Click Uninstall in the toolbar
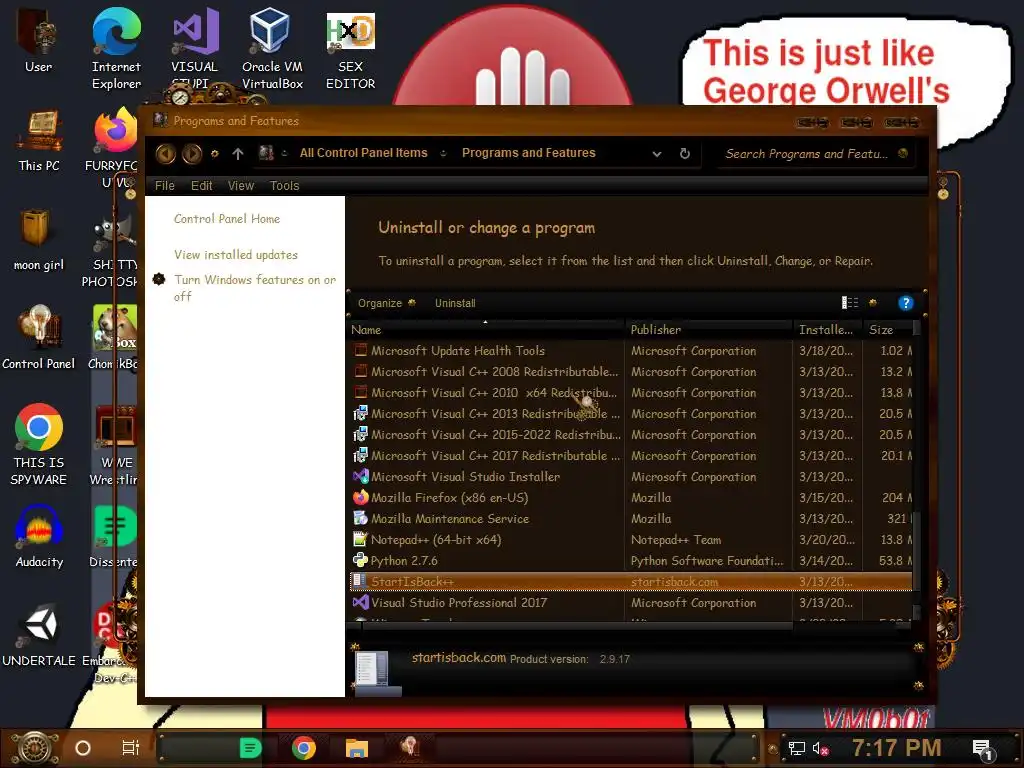This screenshot has width=1024, height=768. click(455, 303)
